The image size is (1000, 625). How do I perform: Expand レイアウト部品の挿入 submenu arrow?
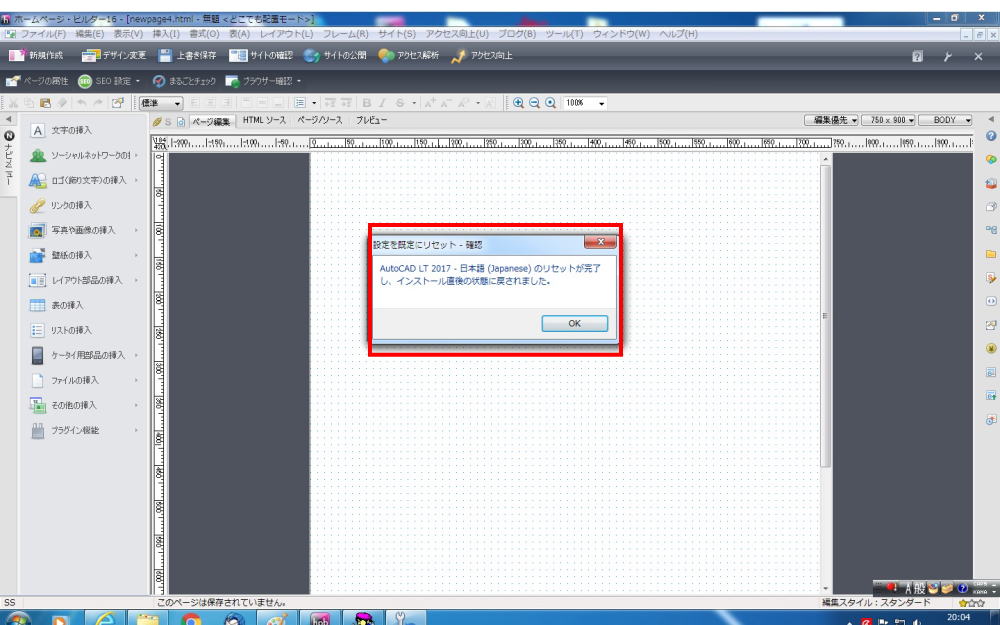[x=136, y=280]
